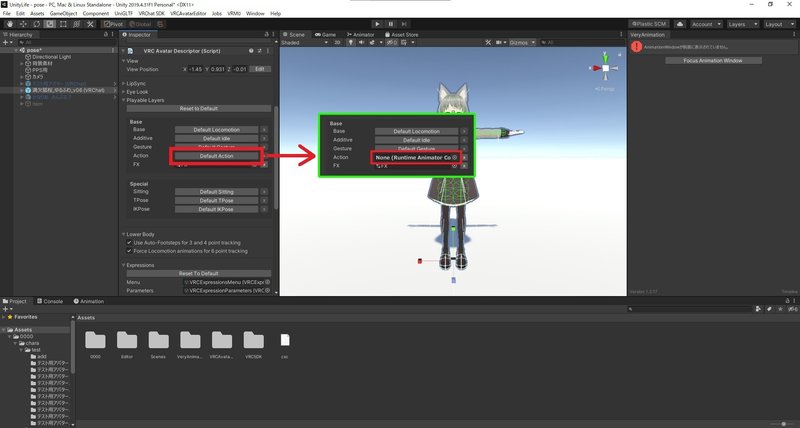Click the add plus in Project panel
Viewport: 800px width, 428px height.
(6, 309)
